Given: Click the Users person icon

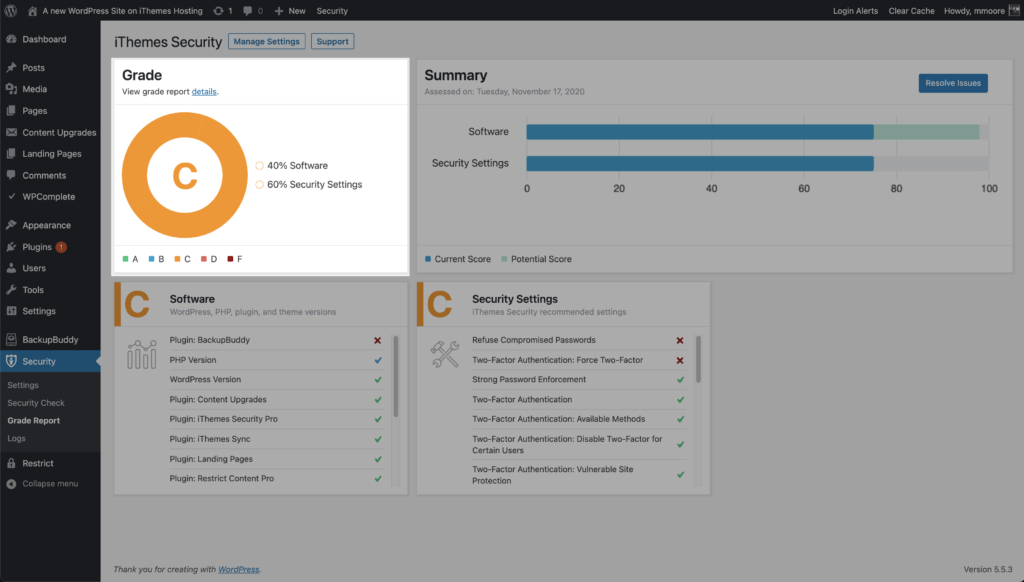Looking at the screenshot, I should click(11, 268).
